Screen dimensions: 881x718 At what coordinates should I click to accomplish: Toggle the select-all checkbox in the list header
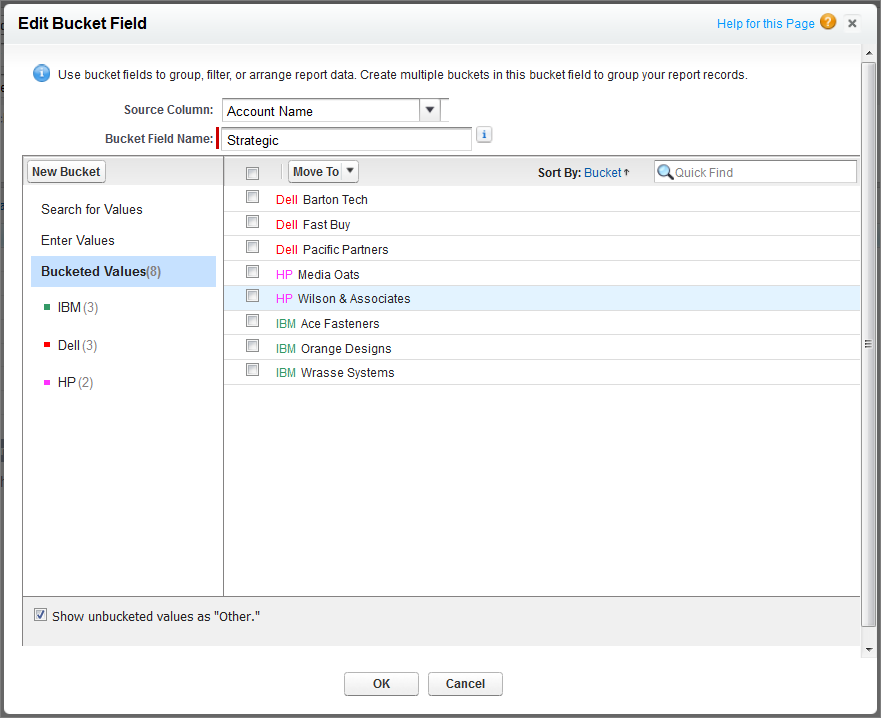[x=252, y=173]
